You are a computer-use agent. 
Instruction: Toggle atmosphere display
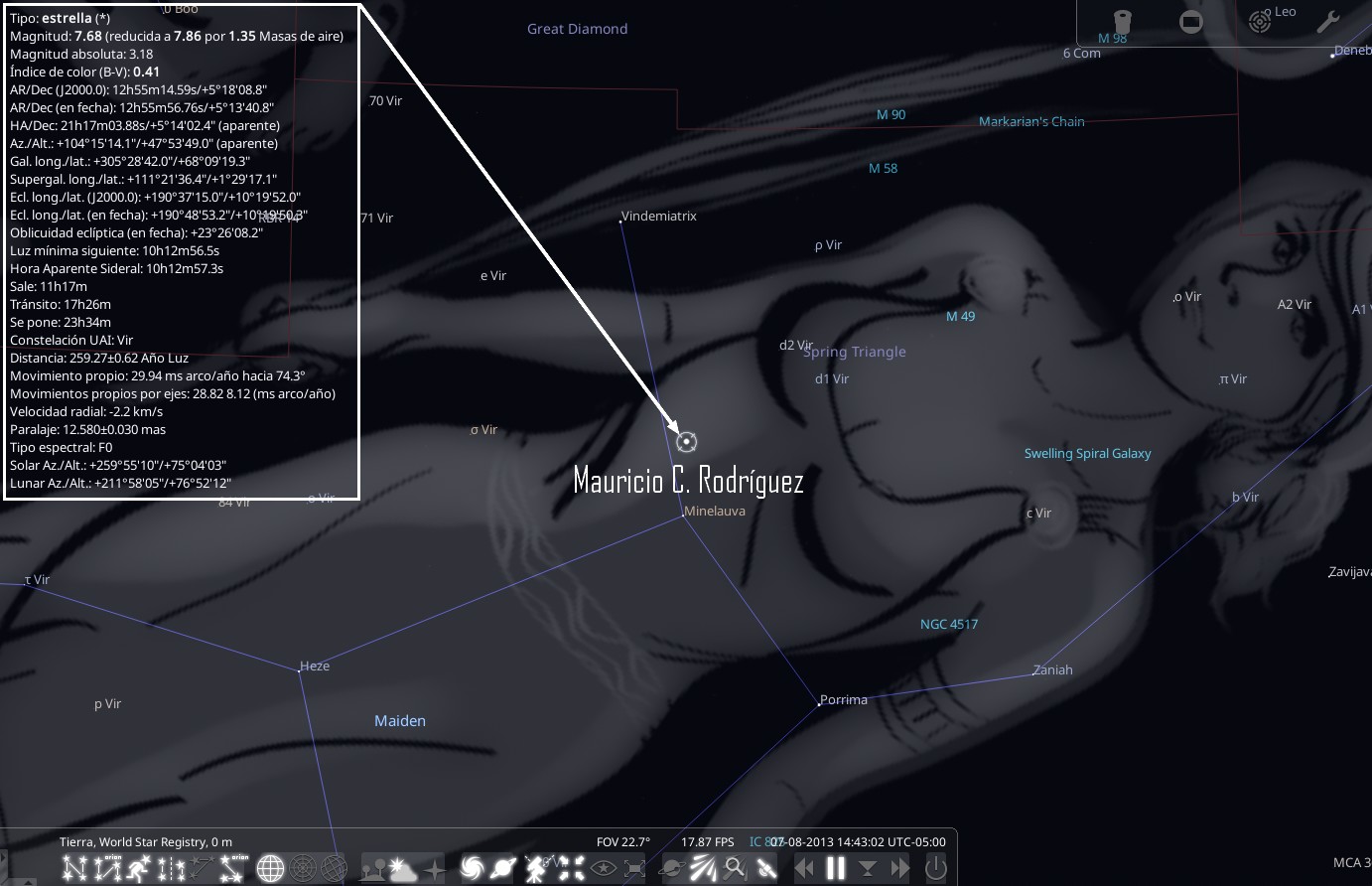click(x=404, y=869)
